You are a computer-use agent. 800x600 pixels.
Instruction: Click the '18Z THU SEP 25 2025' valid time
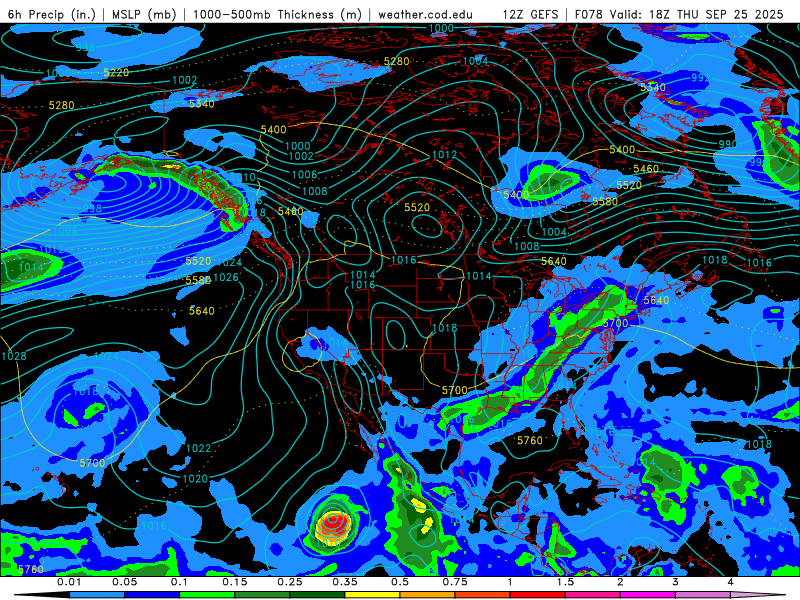coord(716,14)
